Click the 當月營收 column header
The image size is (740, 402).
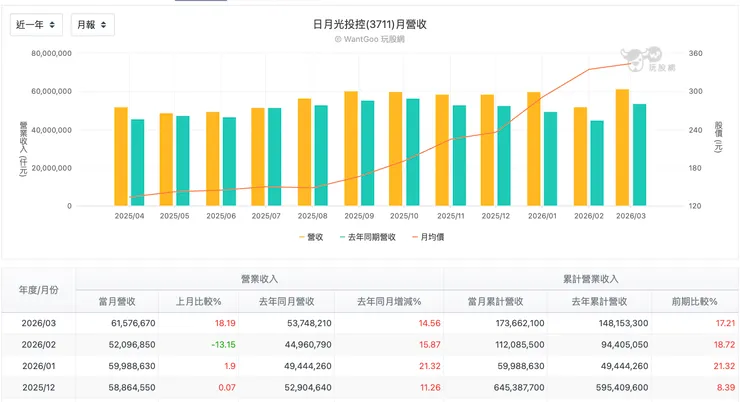(117, 302)
